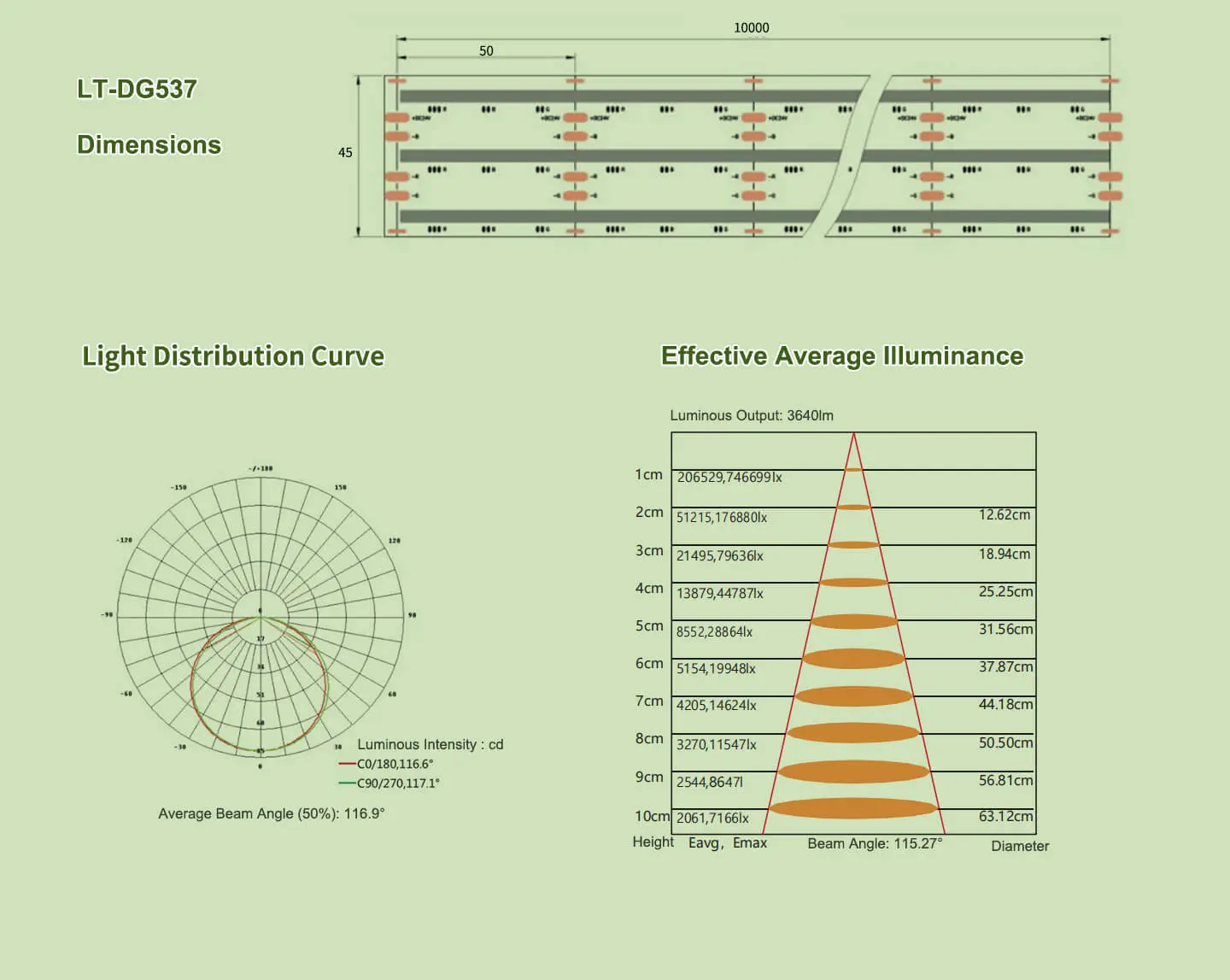Click the Luminous Intensity : cd label
This screenshot has height=980, width=1230.
pyautogui.click(x=430, y=744)
